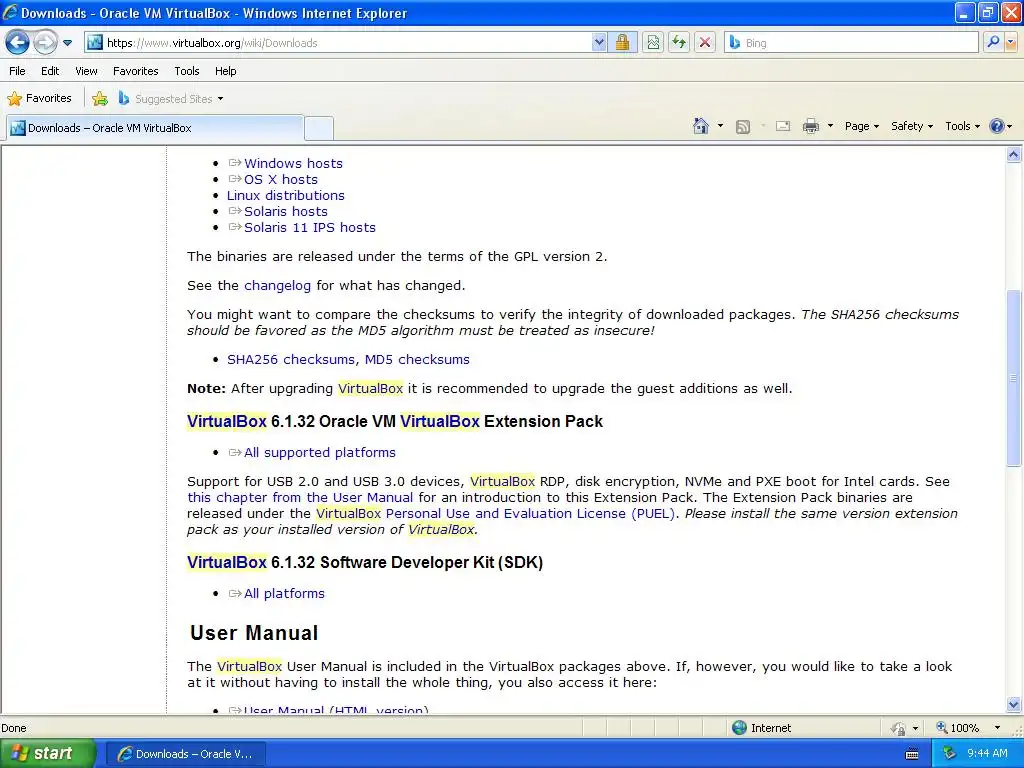This screenshot has height=768, width=1024.
Task: Click the Forward navigation button
Action: [45, 43]
